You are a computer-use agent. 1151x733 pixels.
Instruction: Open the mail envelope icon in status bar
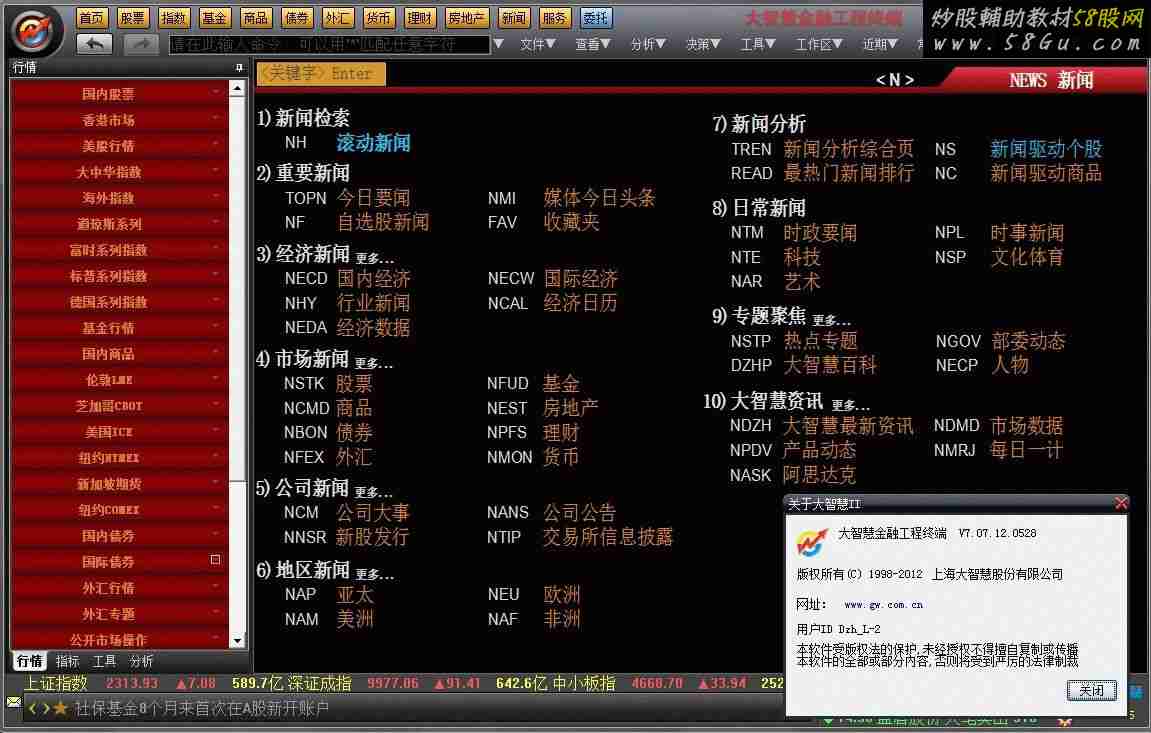(13, 702)
